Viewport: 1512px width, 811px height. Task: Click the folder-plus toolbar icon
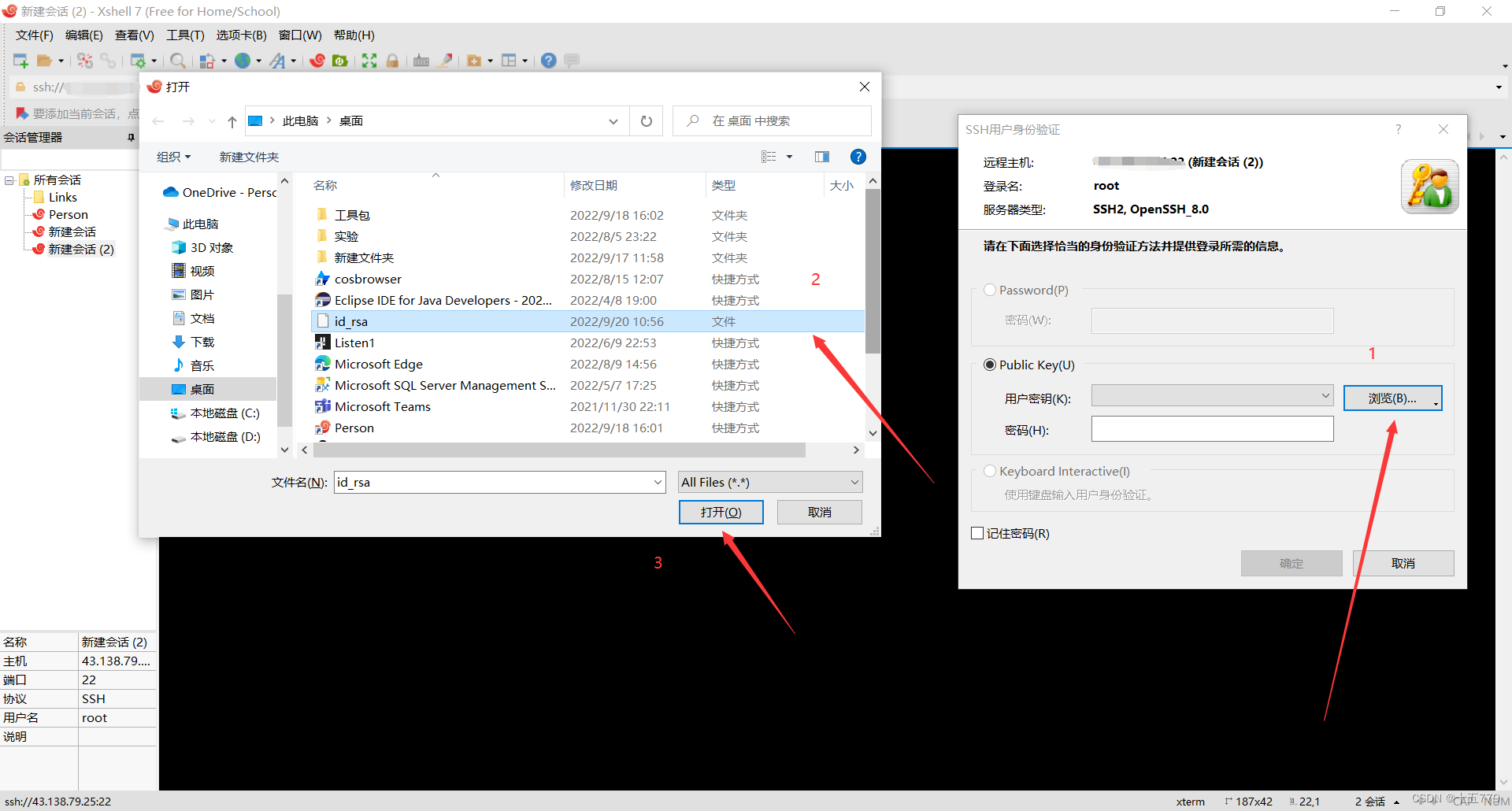[x=474, y=61]
